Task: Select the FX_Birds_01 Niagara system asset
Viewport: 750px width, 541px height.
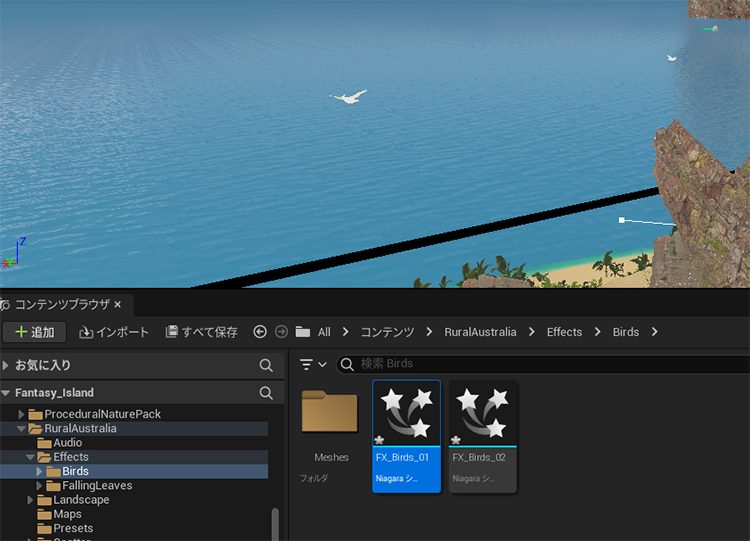Action: pyautogui.click(x=406, y=435)
